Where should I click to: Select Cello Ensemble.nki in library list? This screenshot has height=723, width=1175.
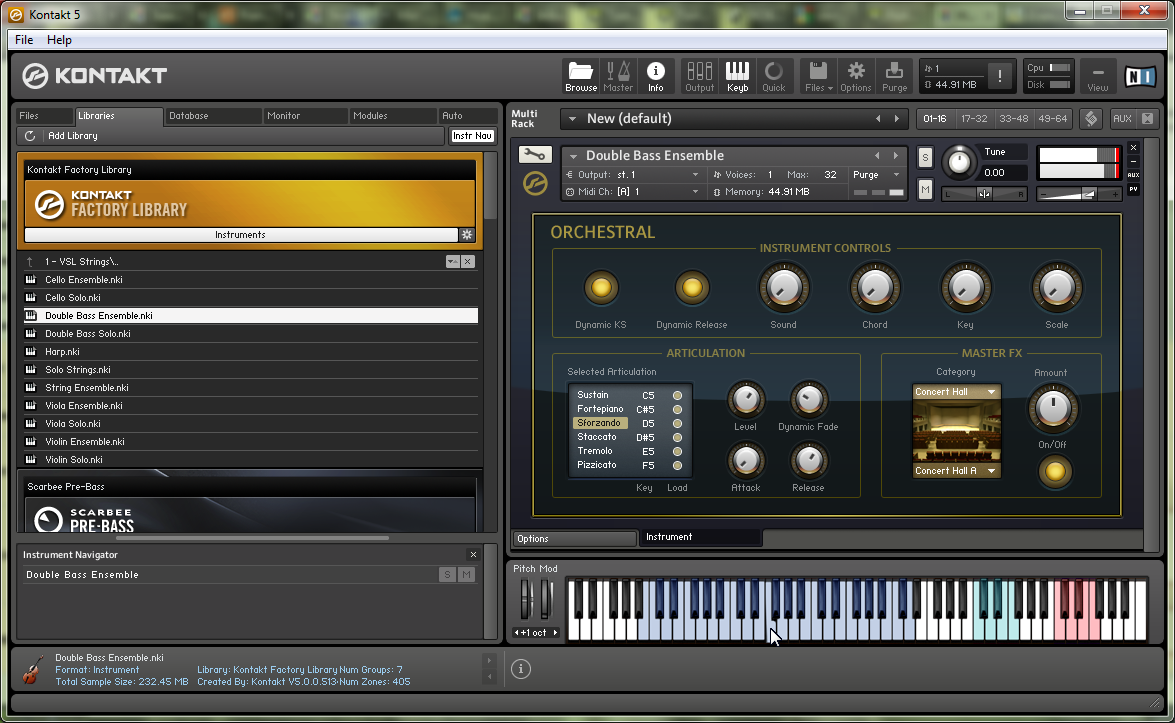(x=84, y=280)
